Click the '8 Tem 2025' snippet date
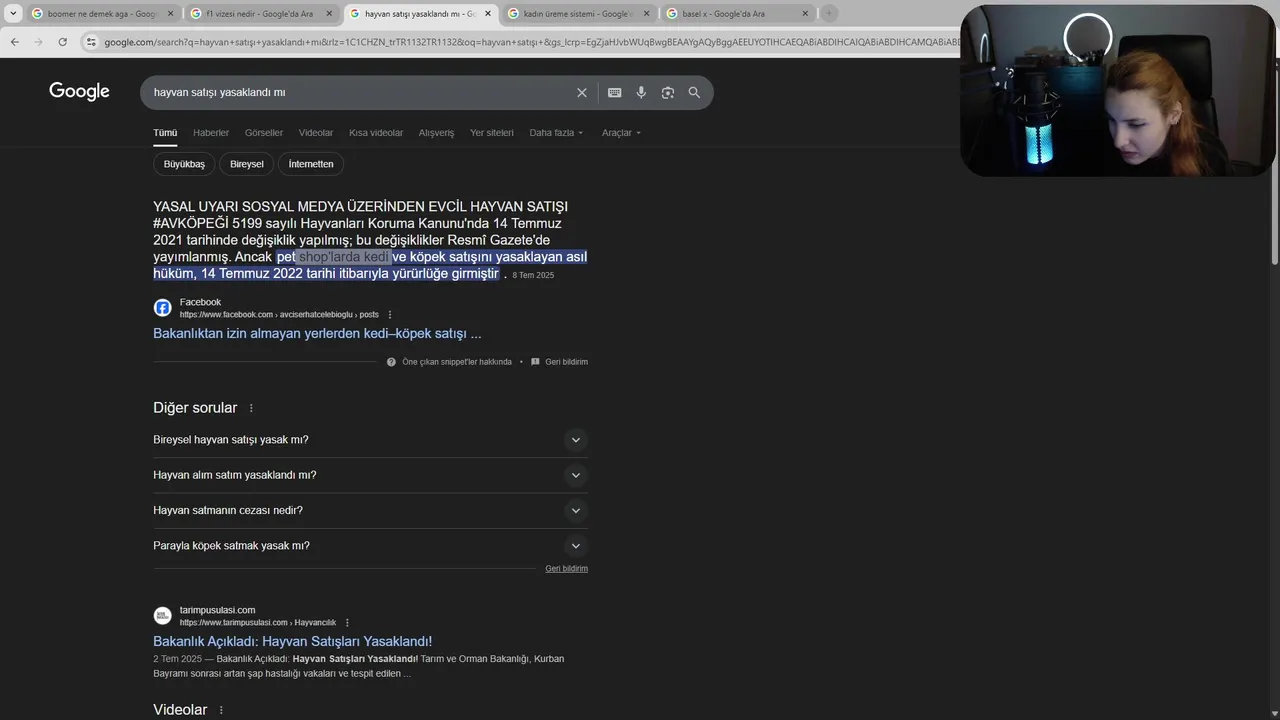Screen dimensions: 1280x720 [533, 275]
